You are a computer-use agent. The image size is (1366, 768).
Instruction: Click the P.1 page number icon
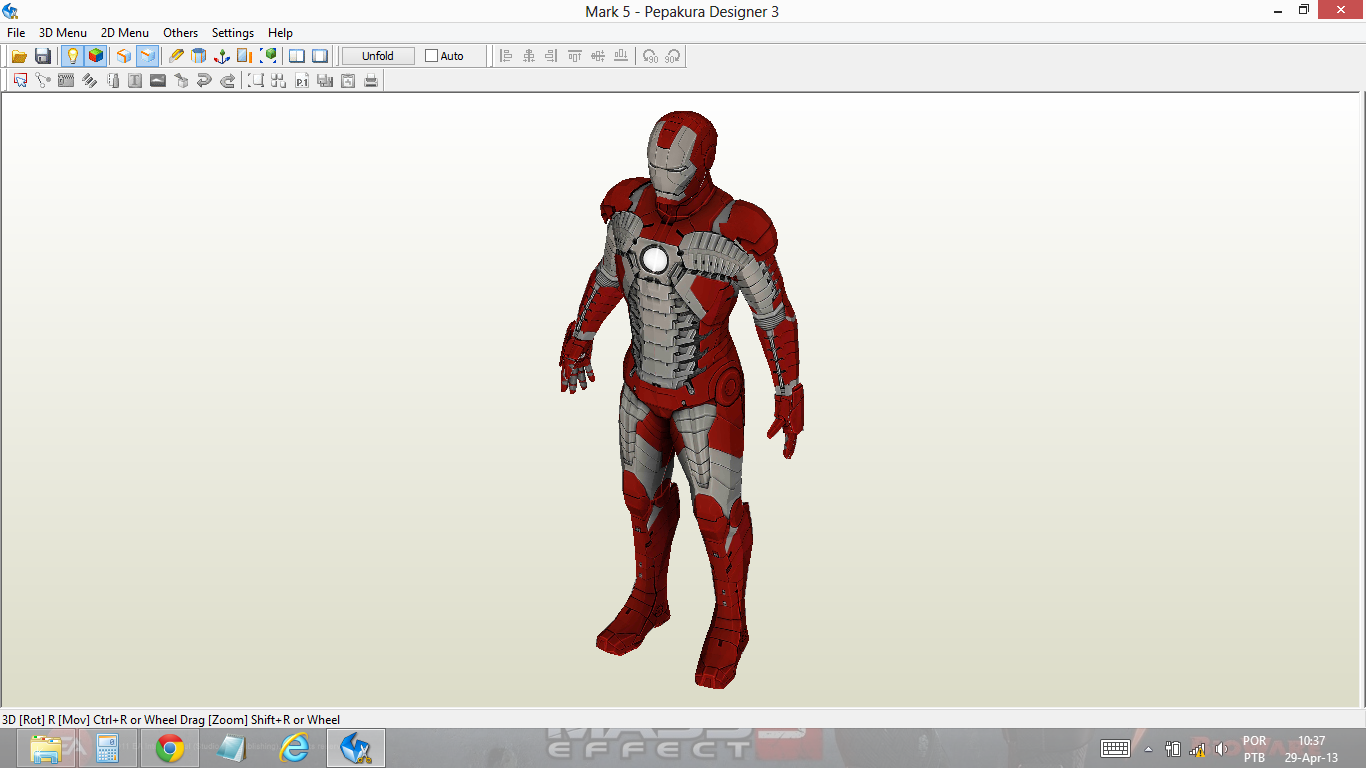tap(302, 81)
